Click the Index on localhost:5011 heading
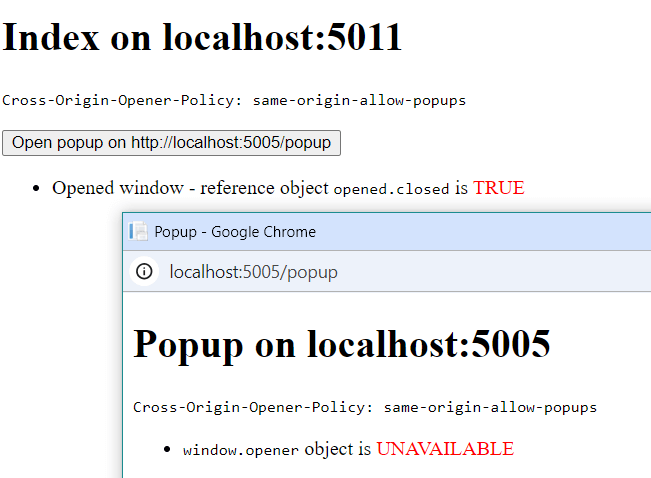 [202, 37]
